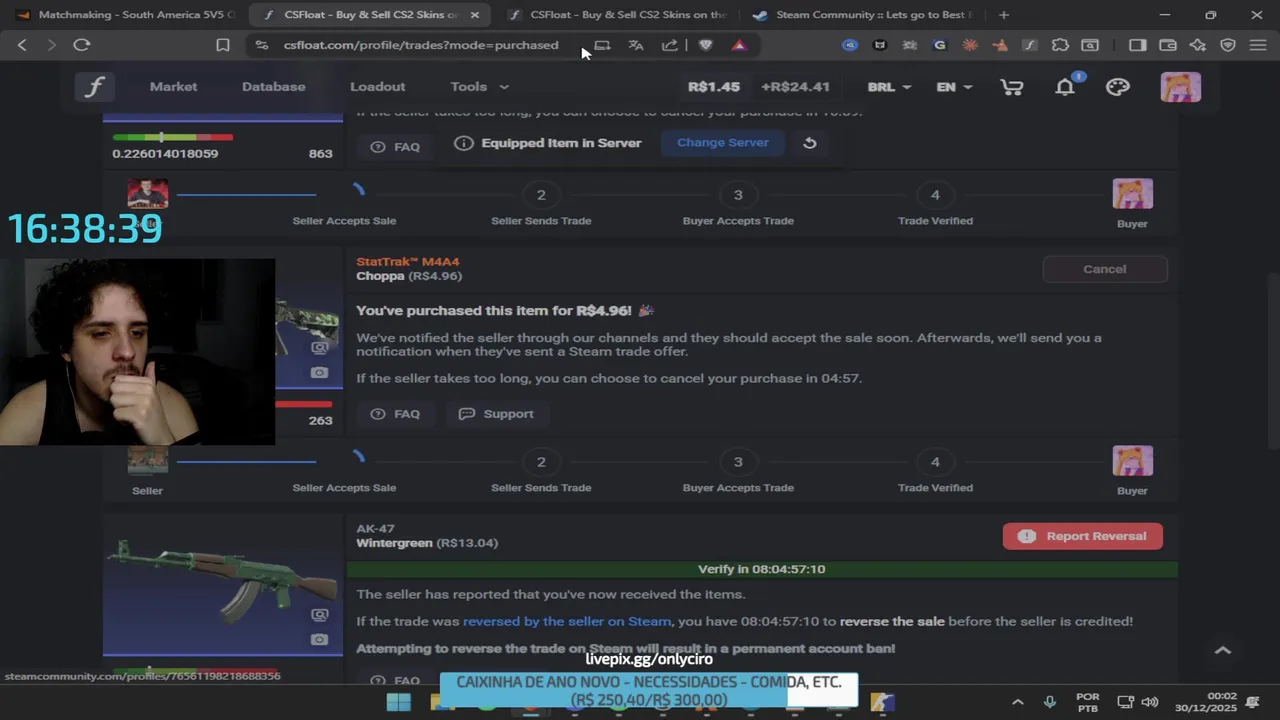Click the lower icon on the M4A4 Choppa image
The image size is (1280, 720).
tap(319, 373)
